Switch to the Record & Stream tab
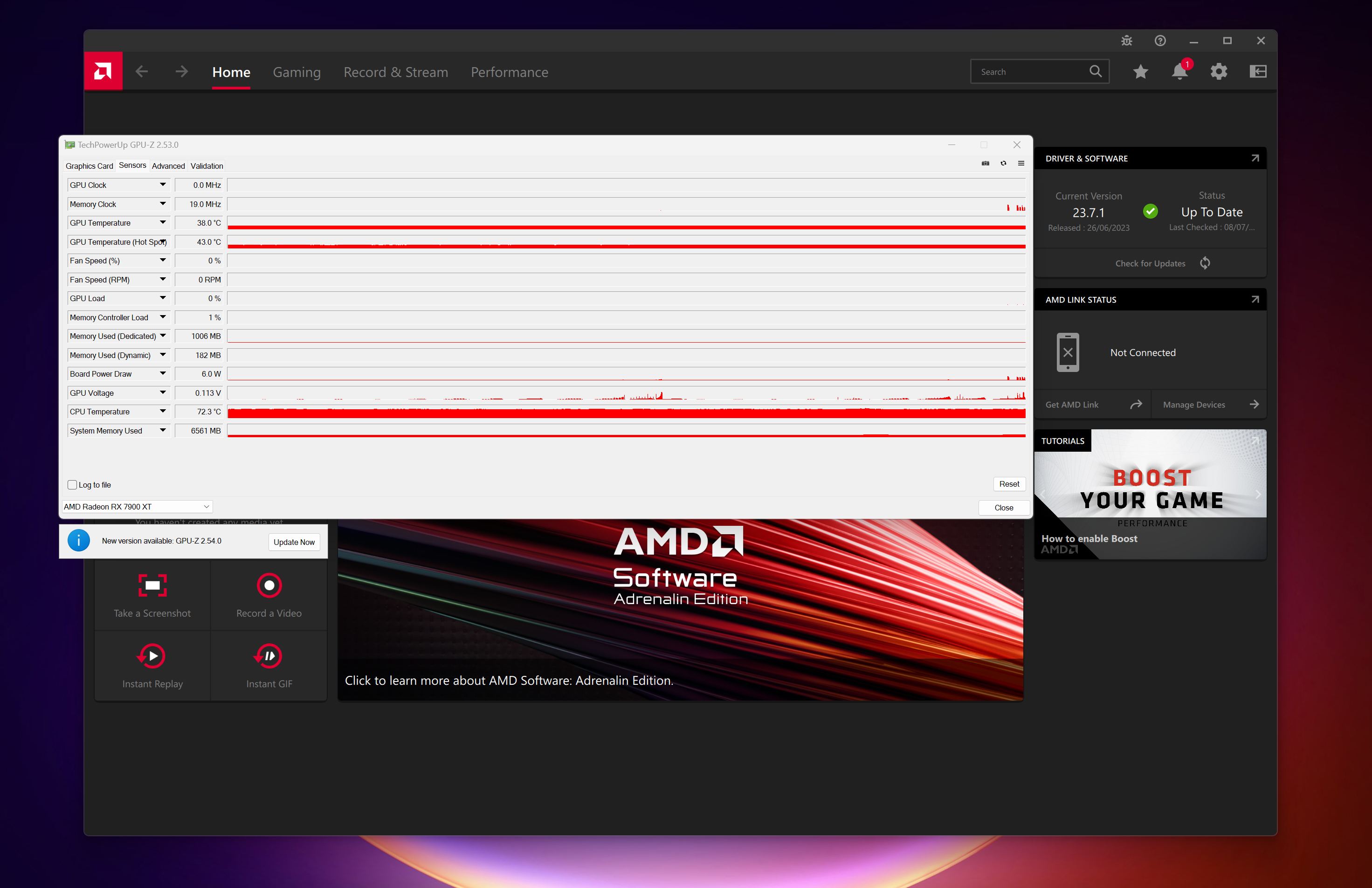 tap(396, 72)
